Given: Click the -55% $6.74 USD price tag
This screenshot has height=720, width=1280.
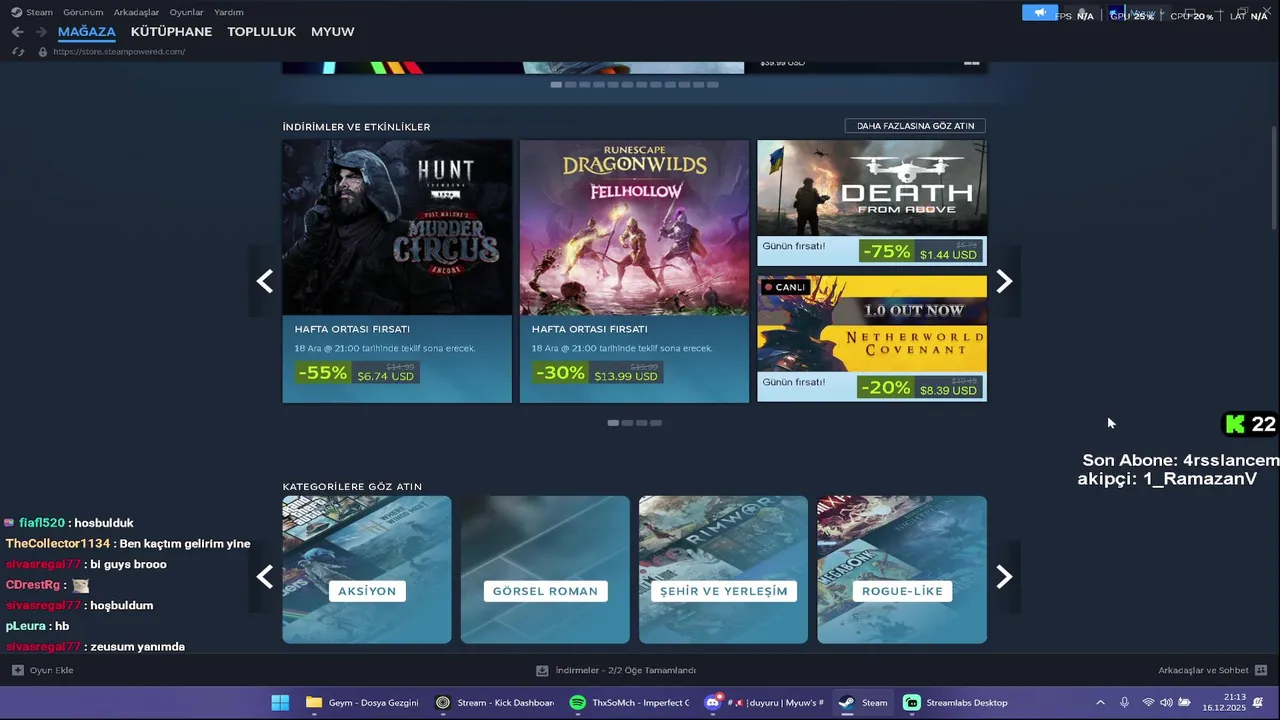Looking at the screenshot, I should coord(357,373).
